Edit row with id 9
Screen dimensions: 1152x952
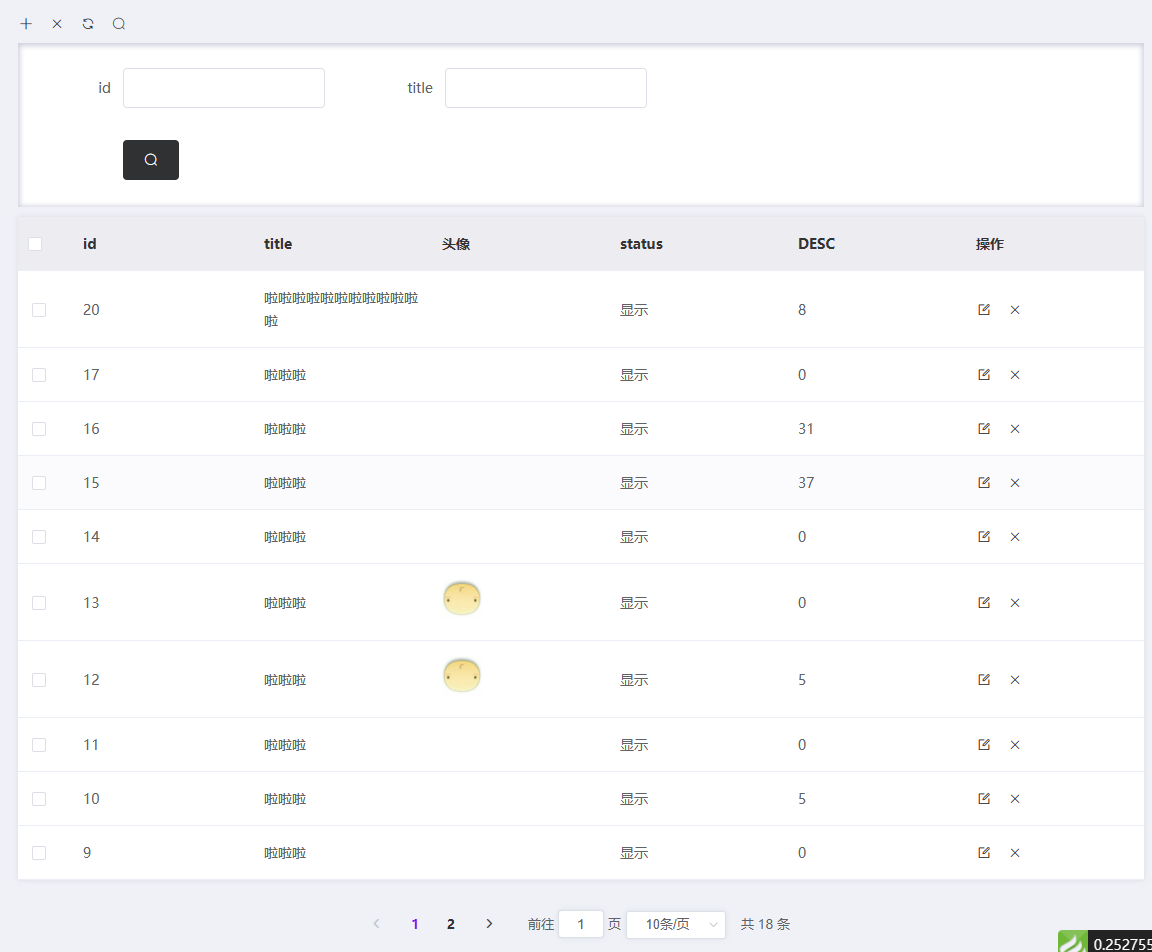coord(984,852)
